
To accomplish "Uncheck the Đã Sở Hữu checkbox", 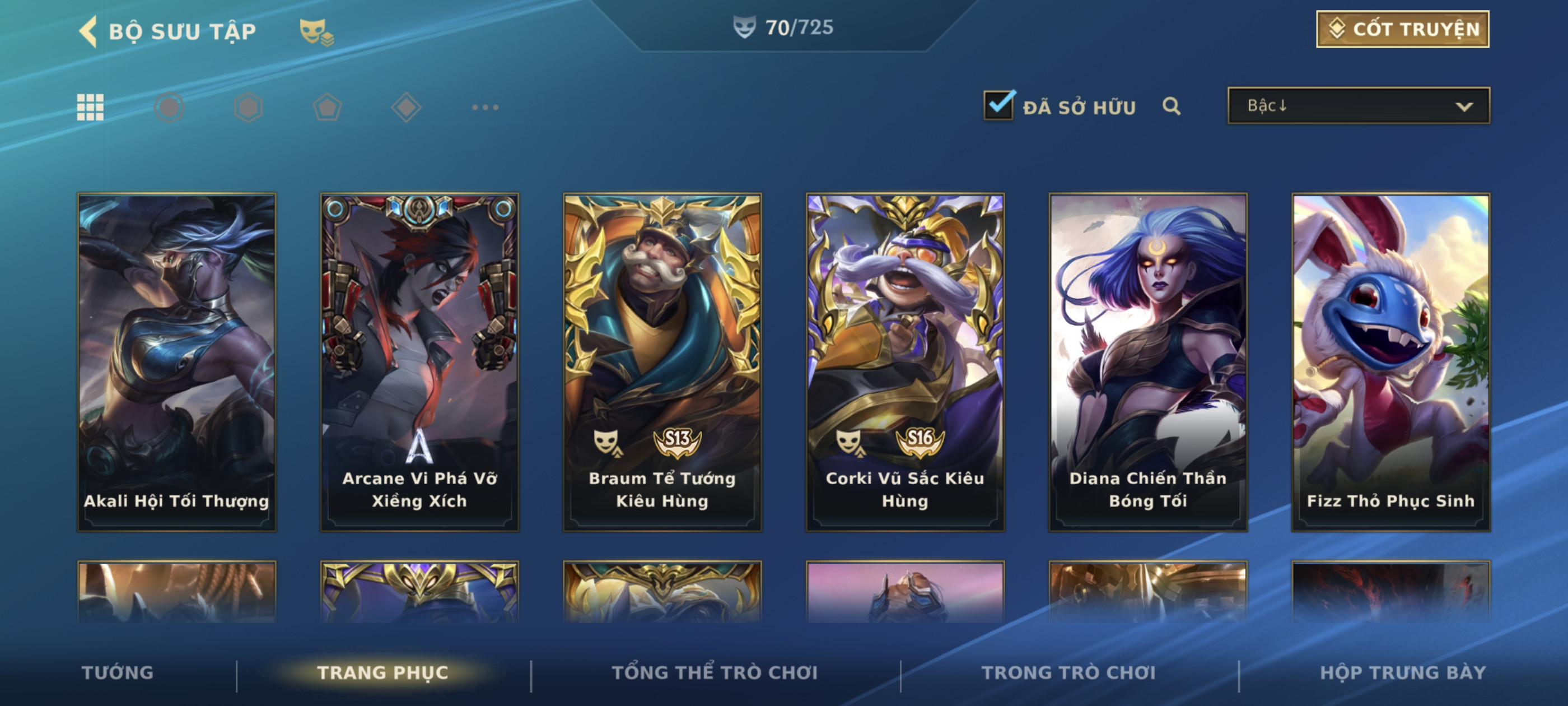I will (999, 105).
